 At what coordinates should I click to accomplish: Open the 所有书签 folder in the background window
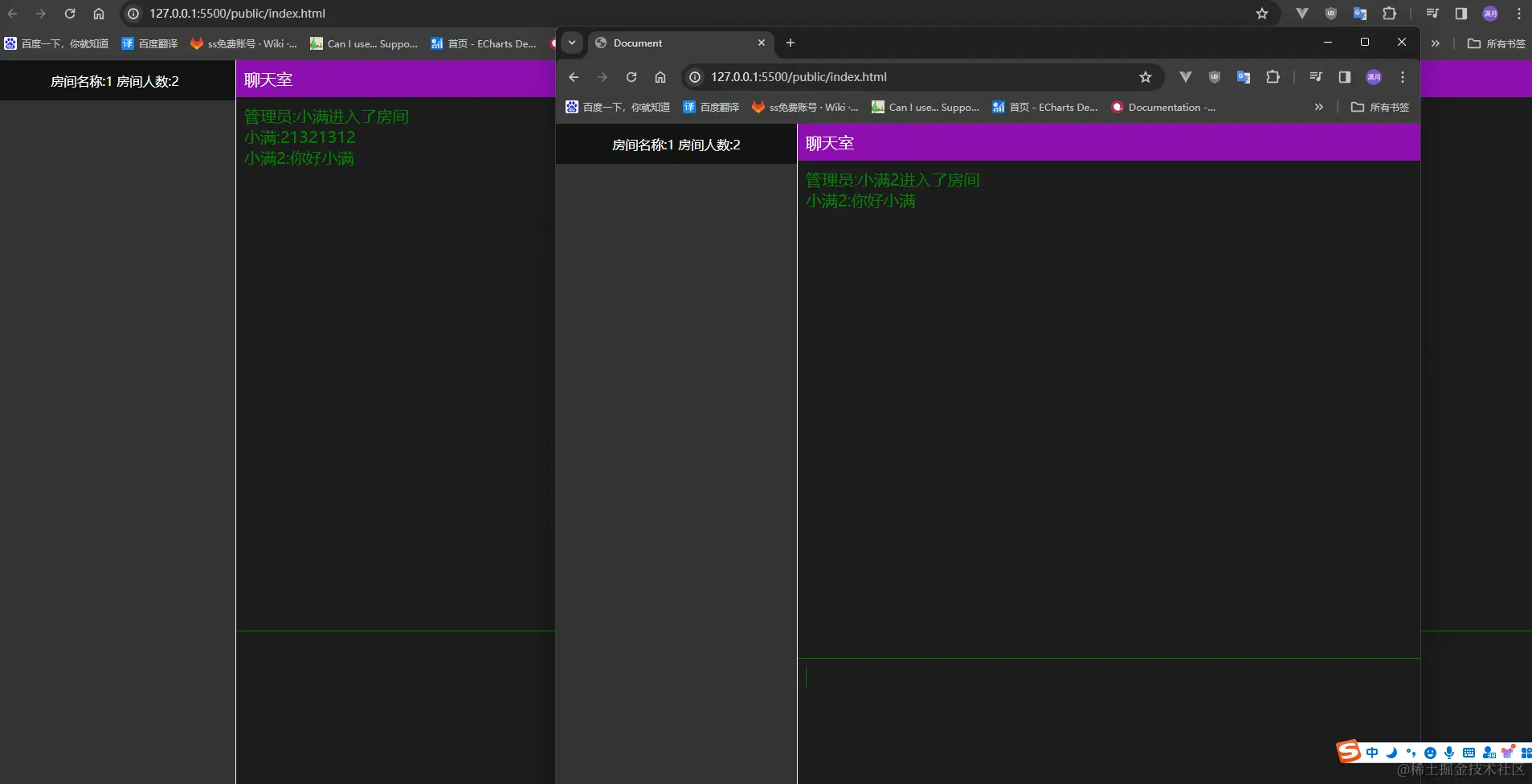(x=1497, y=43)
